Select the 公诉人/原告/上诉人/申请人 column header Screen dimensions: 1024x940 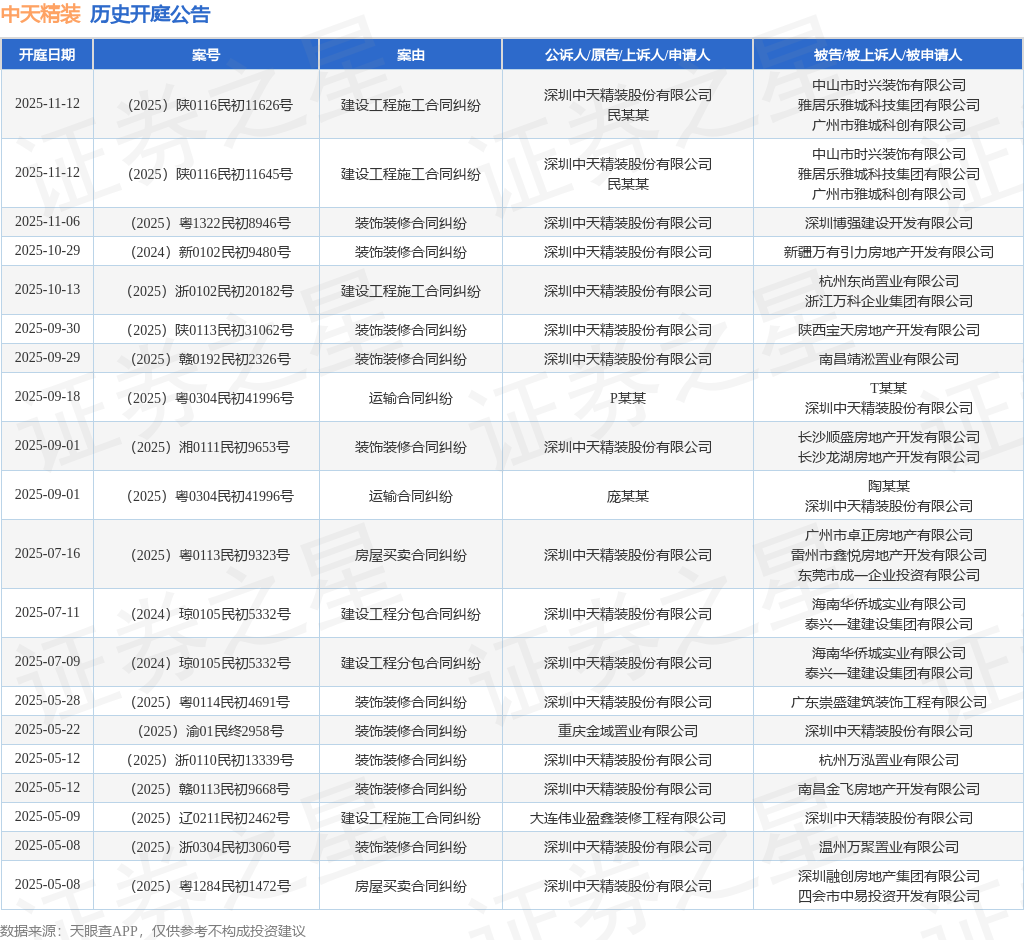pos(628,55)
